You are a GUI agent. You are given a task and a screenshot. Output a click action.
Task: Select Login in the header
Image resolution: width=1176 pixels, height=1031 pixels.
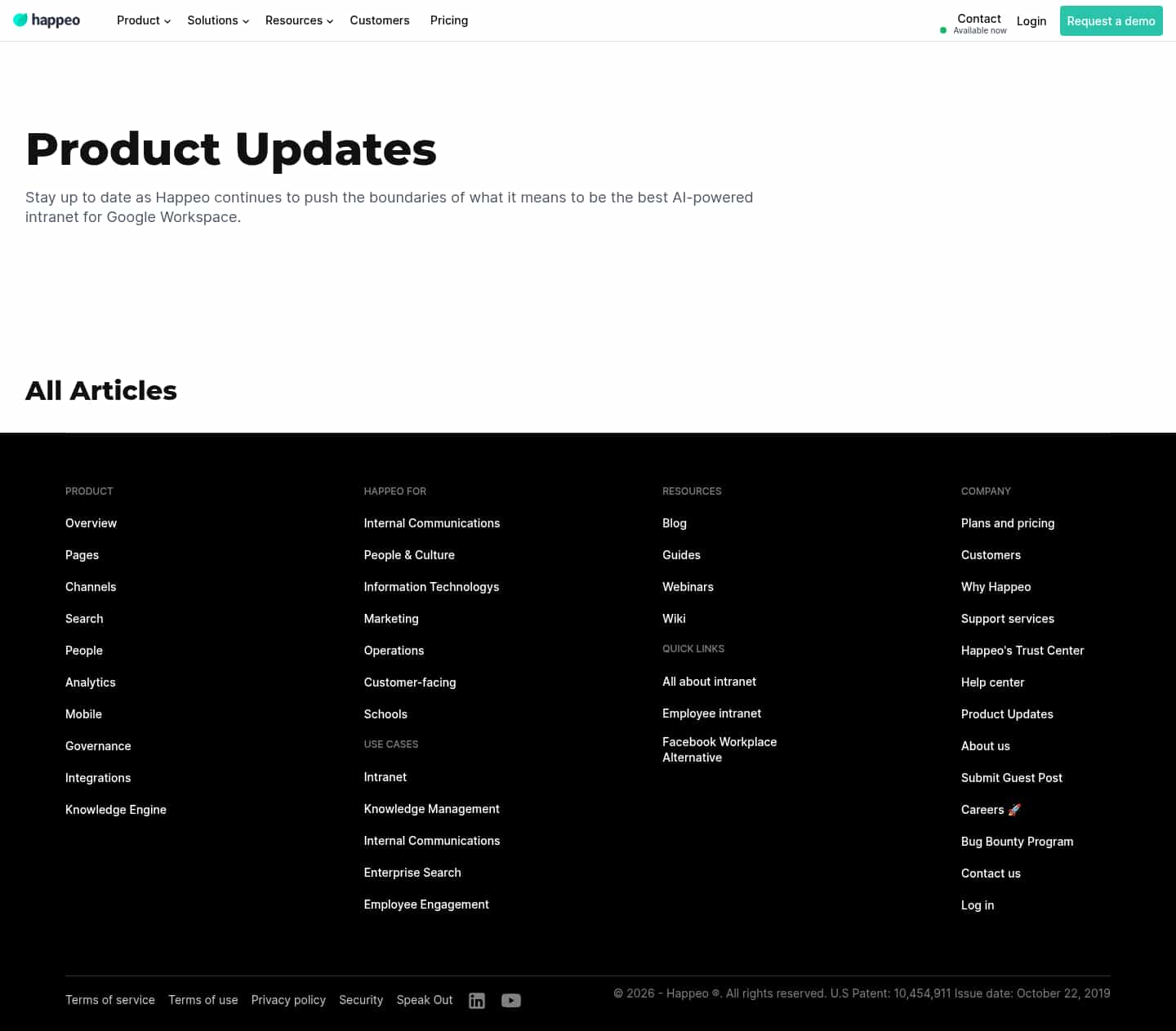1031,20
